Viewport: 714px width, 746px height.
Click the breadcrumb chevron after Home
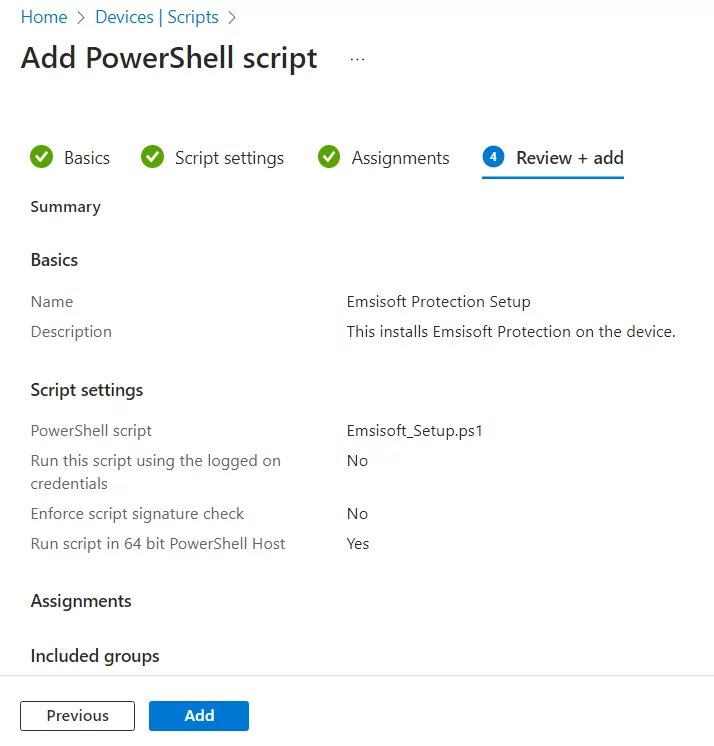(81, 17)
